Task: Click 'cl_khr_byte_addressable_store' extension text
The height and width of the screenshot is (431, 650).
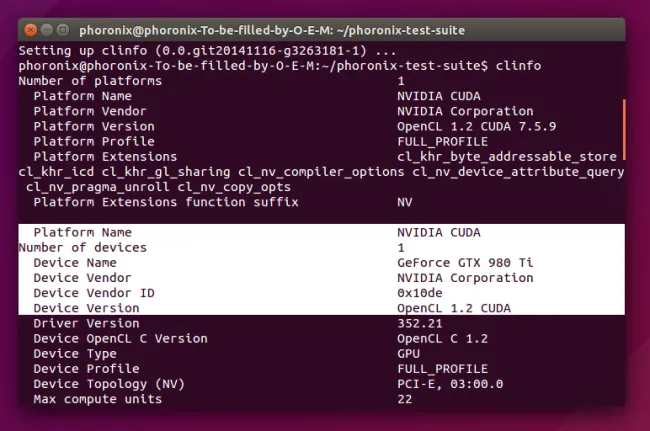Action: (x=507, y=157)
